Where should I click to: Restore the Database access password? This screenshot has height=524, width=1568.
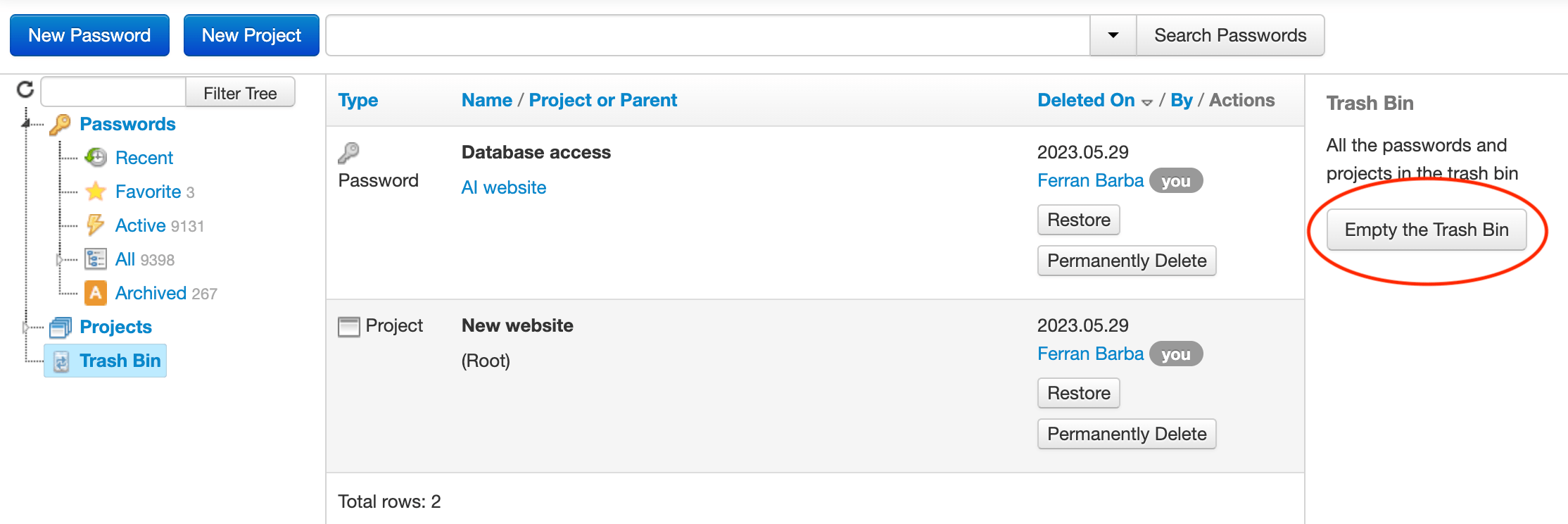[1078, 220]
